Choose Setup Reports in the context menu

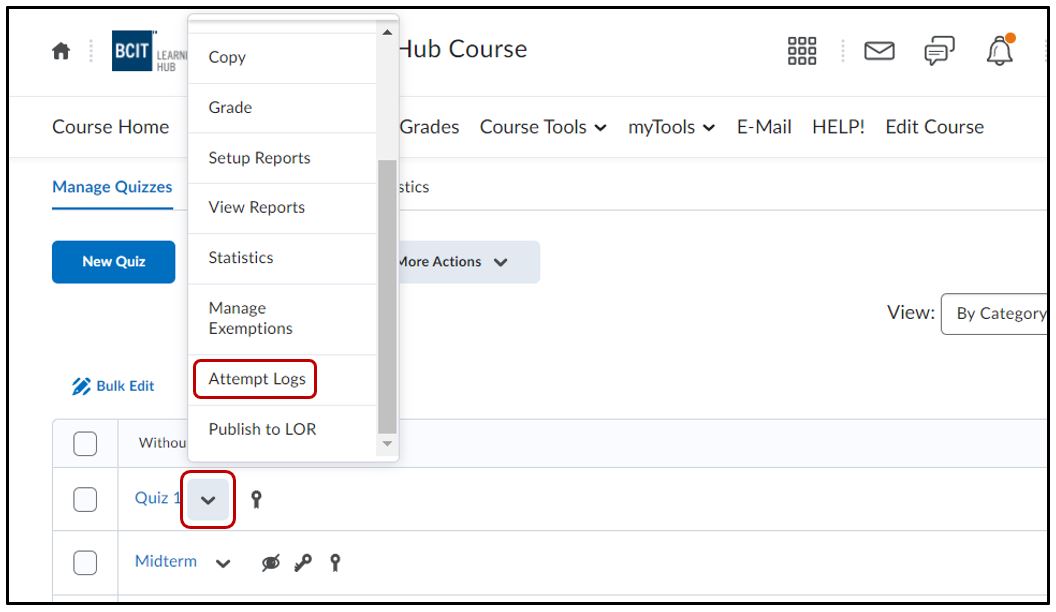[259, 158]
